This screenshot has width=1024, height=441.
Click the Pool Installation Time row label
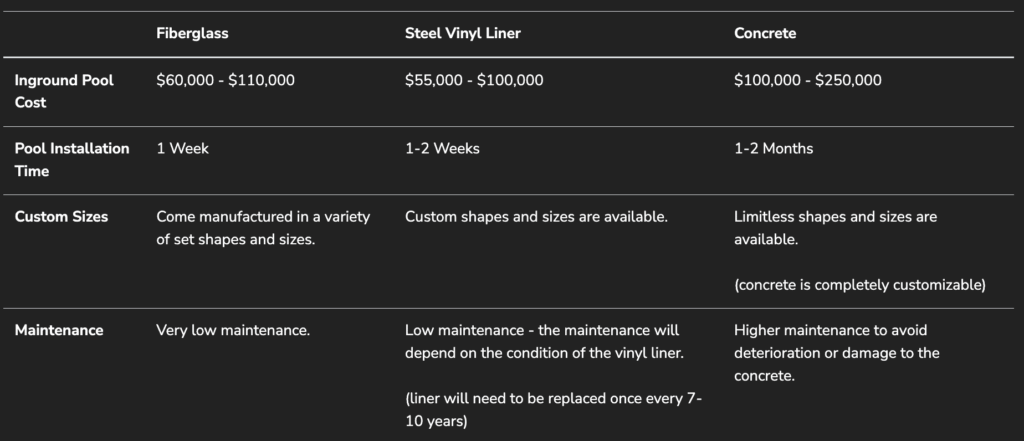(72, 159)
